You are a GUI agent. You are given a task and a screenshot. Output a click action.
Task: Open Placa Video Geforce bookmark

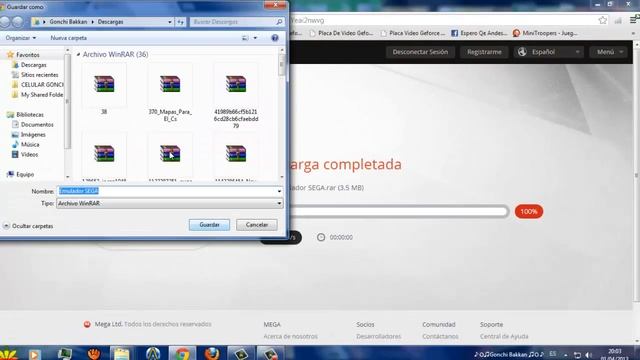click(x=413, y=33)
